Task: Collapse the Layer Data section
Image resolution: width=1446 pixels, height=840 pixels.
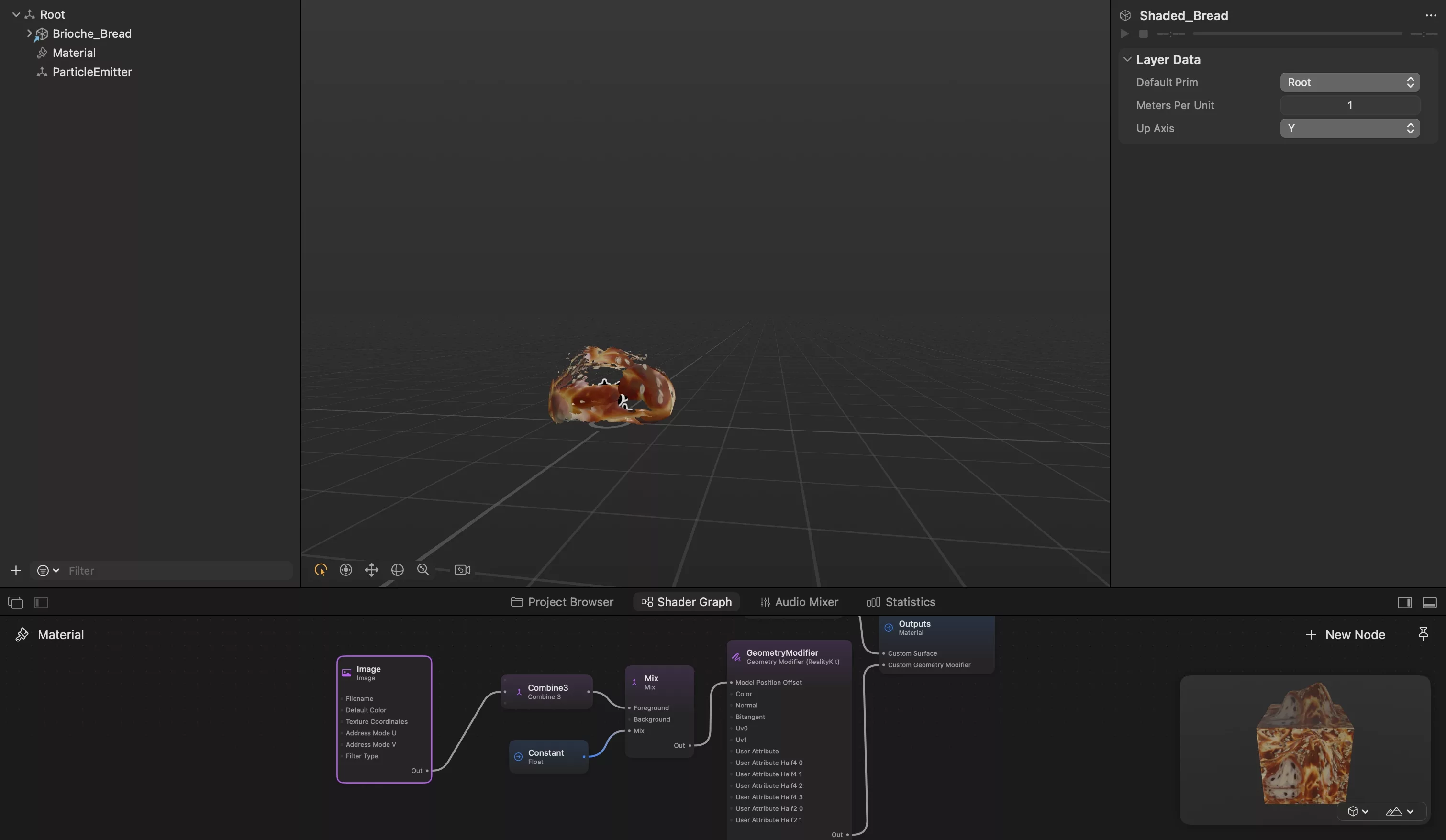Action: coord(1127,59)
